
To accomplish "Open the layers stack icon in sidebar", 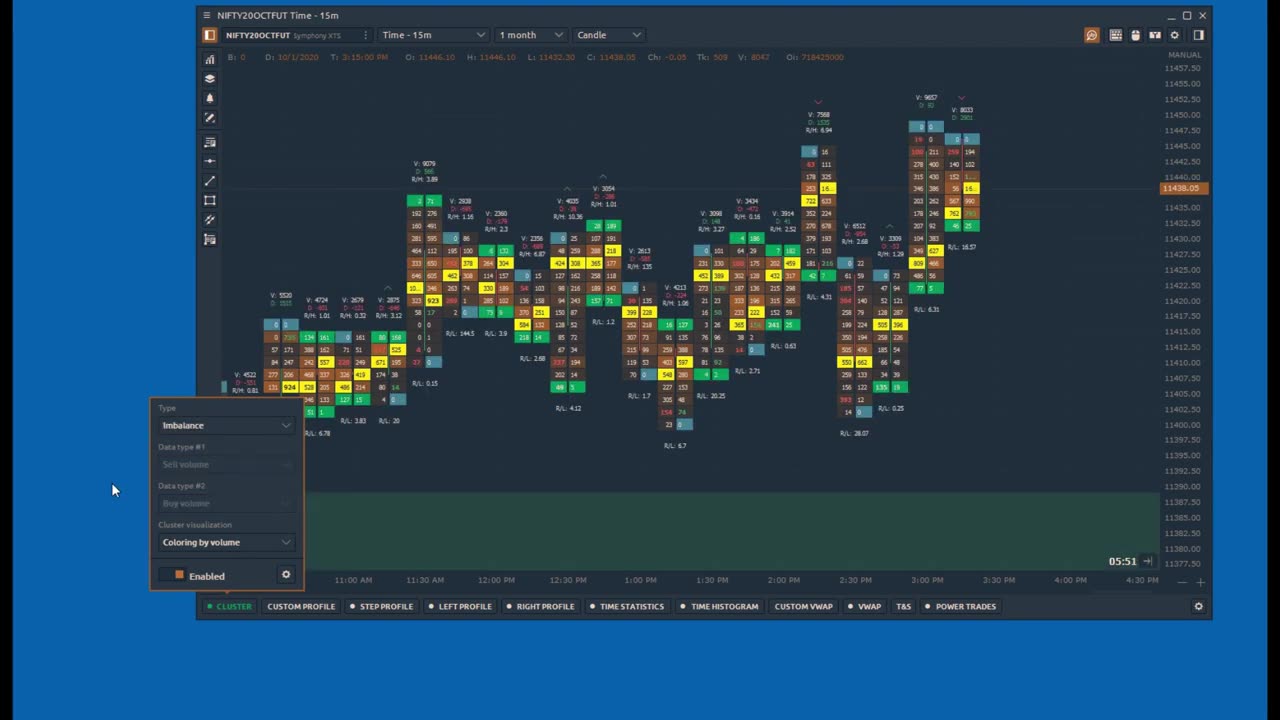I will [x=210, y=79].
